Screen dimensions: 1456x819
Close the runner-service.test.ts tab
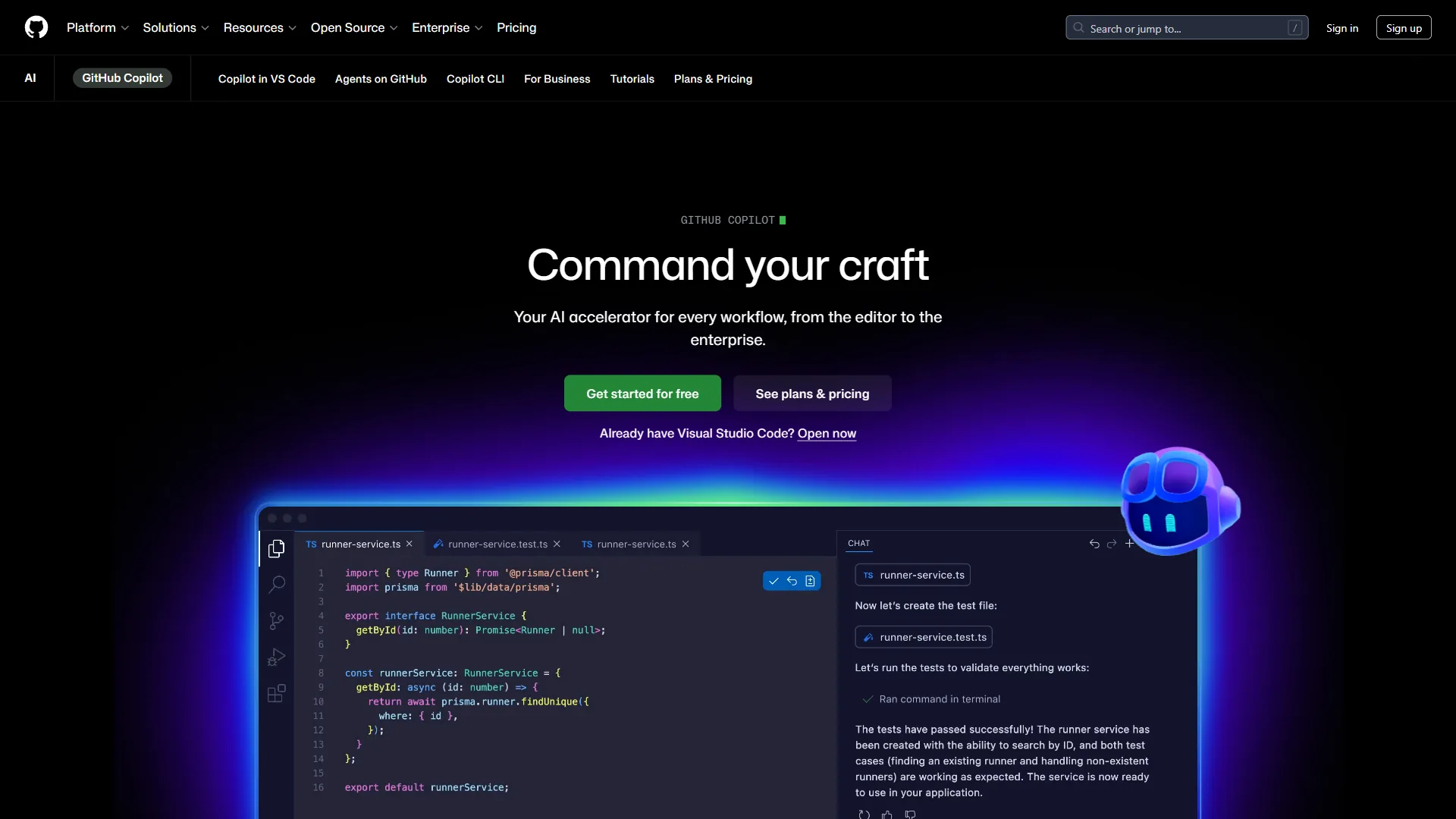(557, 544)
